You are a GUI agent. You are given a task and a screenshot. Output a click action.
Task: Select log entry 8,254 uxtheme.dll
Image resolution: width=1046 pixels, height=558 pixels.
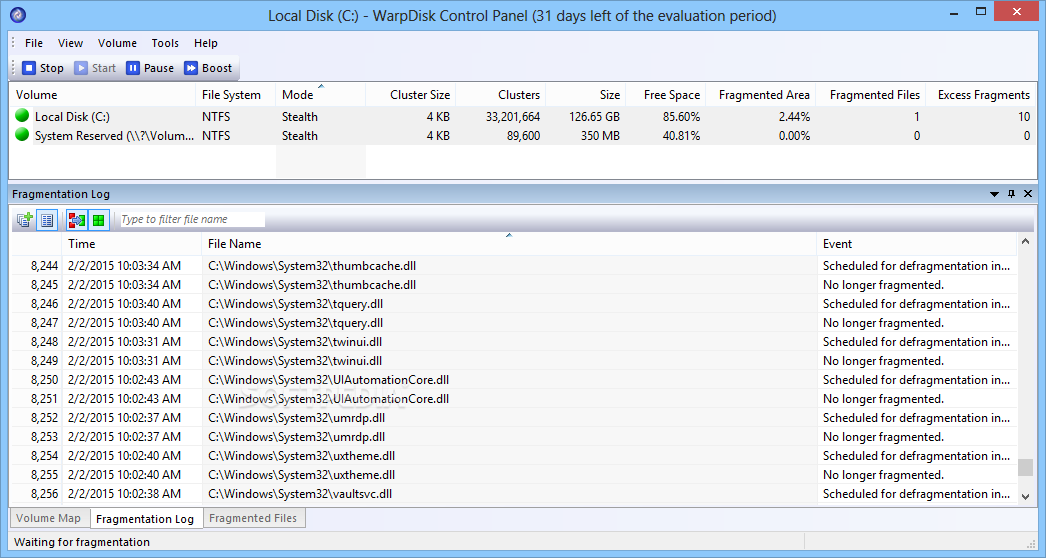[514, 456]
